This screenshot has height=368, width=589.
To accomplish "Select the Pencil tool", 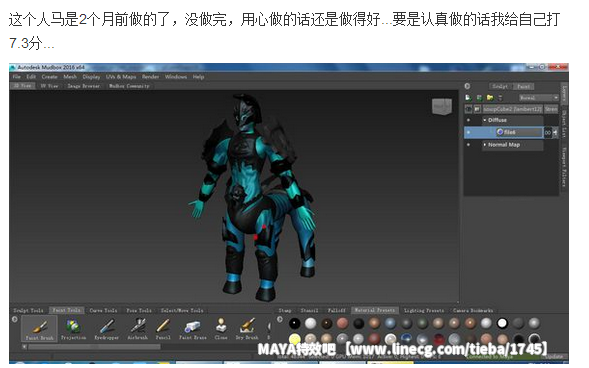I will click(163, 329).
